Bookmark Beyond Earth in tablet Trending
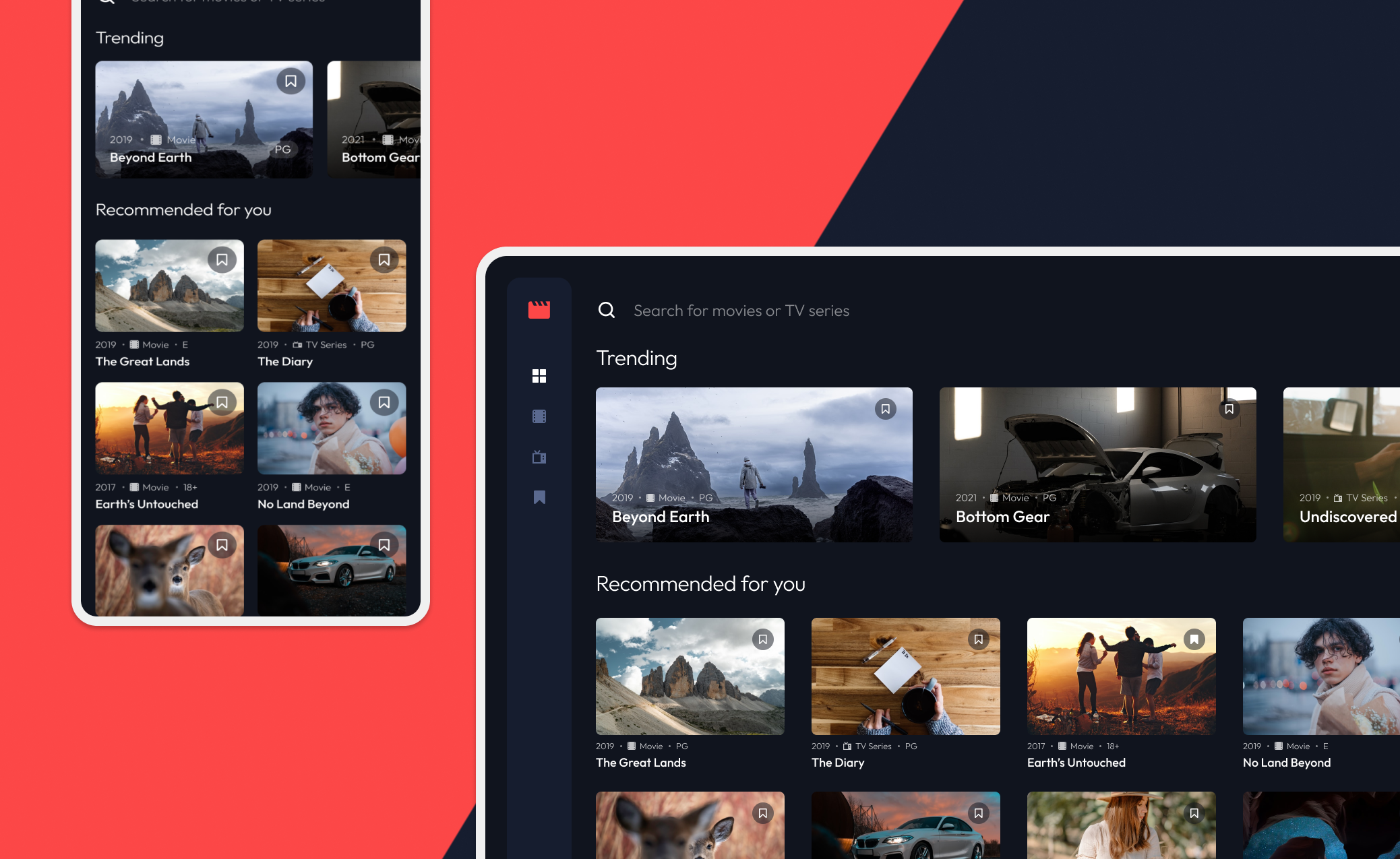 (x=886, y=409)
